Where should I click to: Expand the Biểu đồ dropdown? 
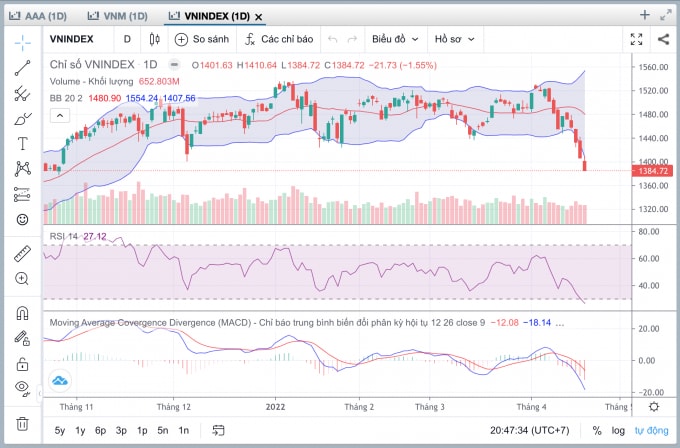395,39
